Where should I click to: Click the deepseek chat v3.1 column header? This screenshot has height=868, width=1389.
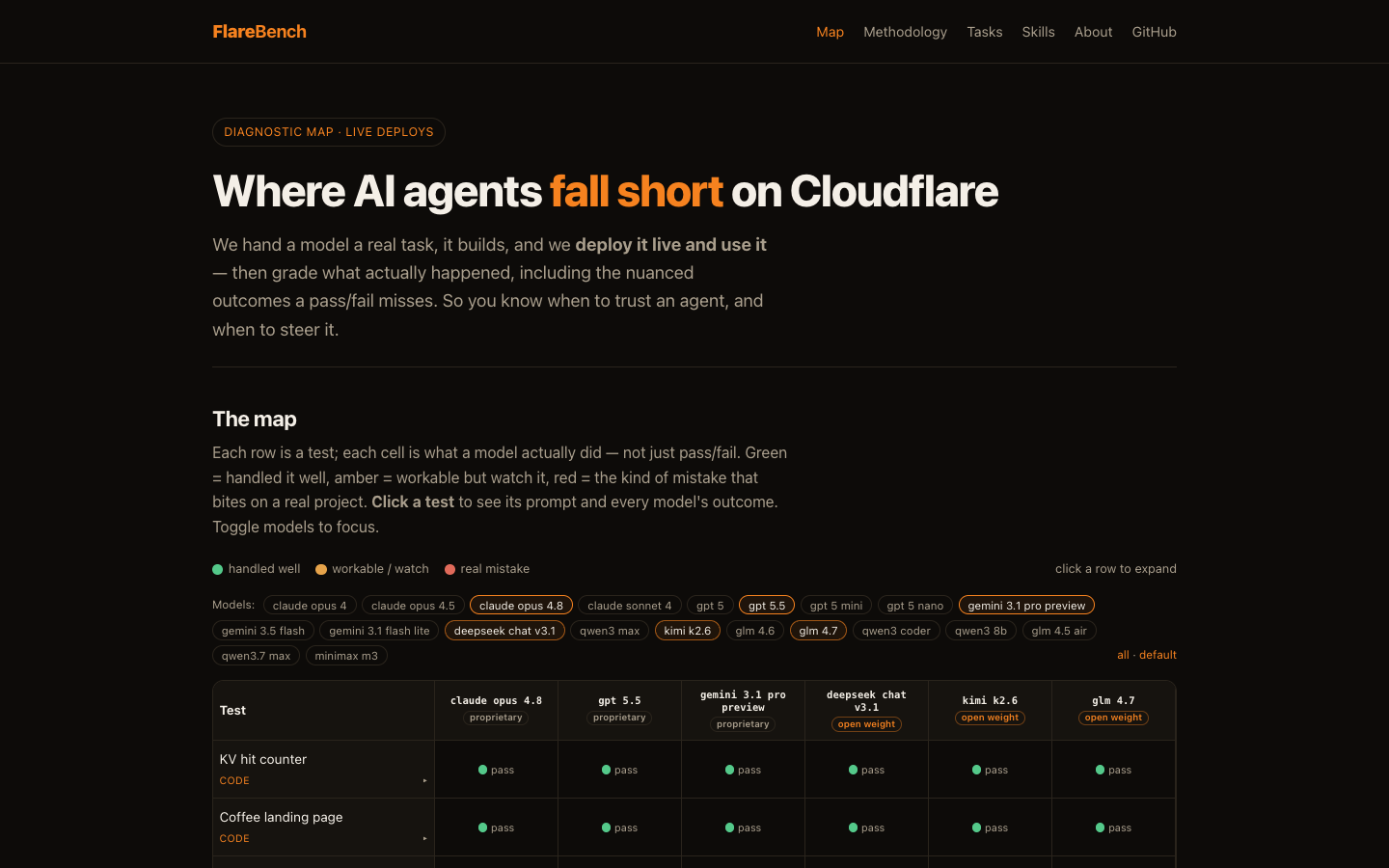(866, 711)
